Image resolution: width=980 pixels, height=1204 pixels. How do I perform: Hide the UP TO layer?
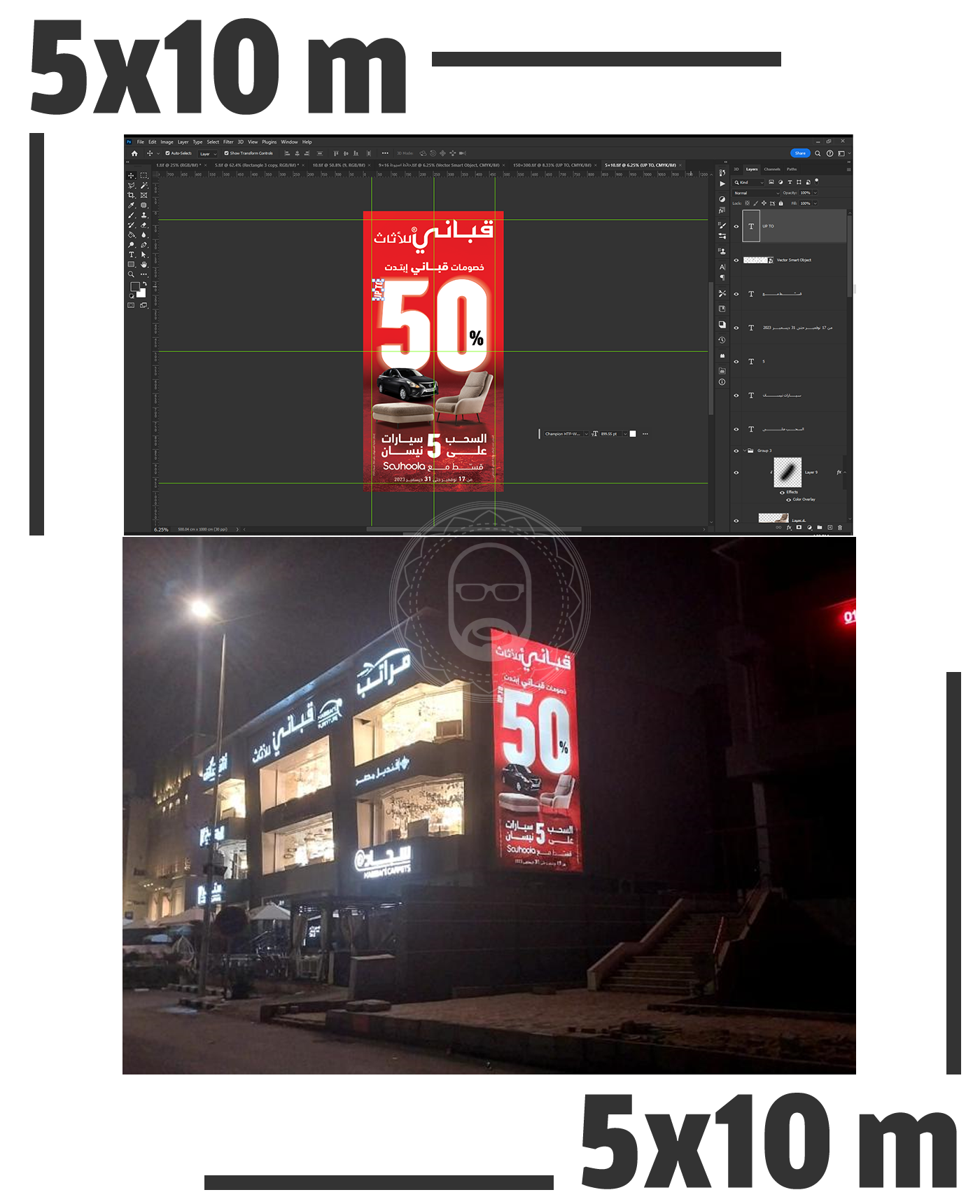(x=736, y=226)
